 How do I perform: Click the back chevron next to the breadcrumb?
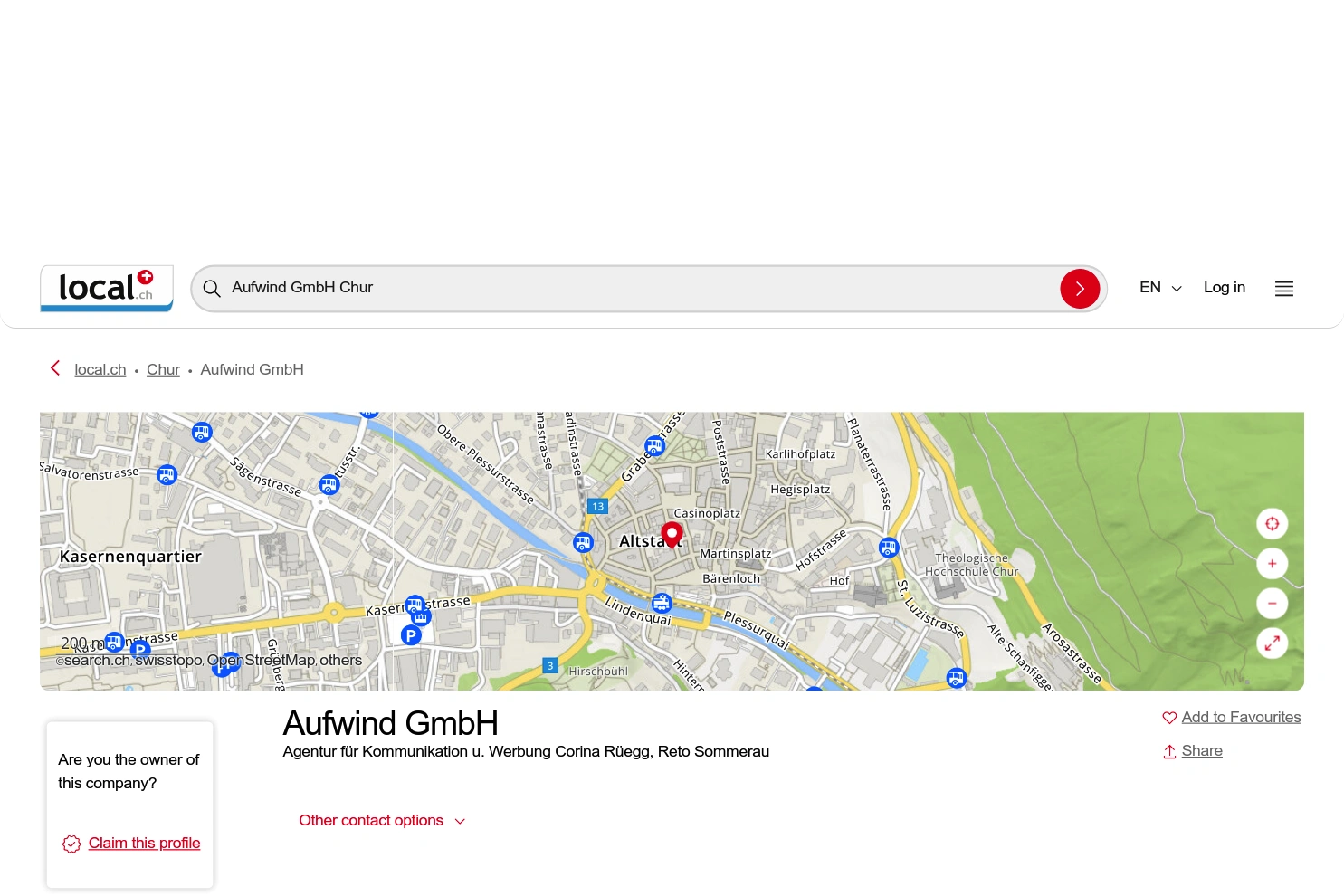tap(54, 368)
